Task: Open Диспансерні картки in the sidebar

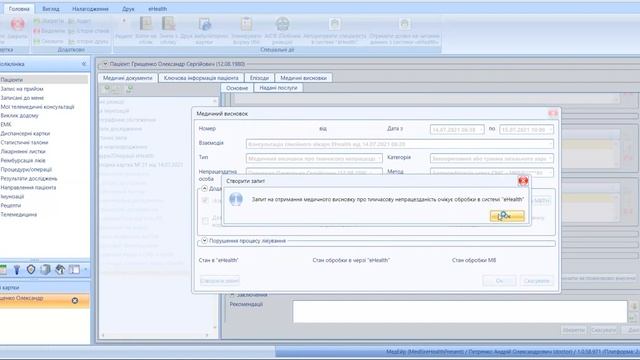Action: coord(25,133)
